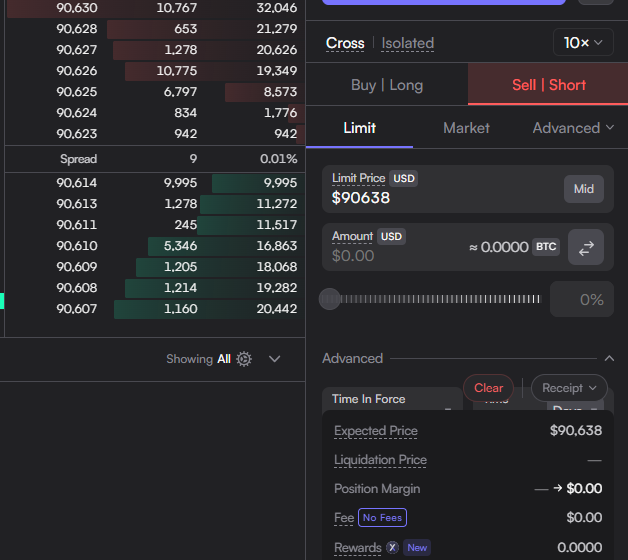Click the Rewards X token icon
Viewport: 628px width, 560px height.
[393, 547]
